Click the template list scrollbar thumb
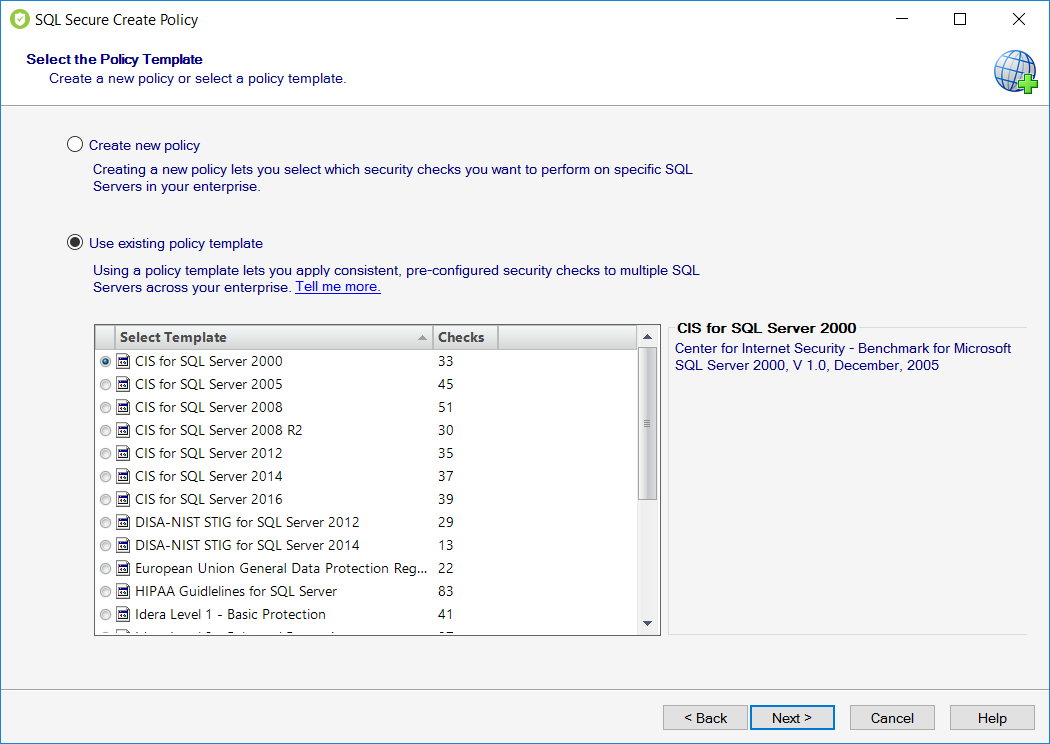 point(648,423)
